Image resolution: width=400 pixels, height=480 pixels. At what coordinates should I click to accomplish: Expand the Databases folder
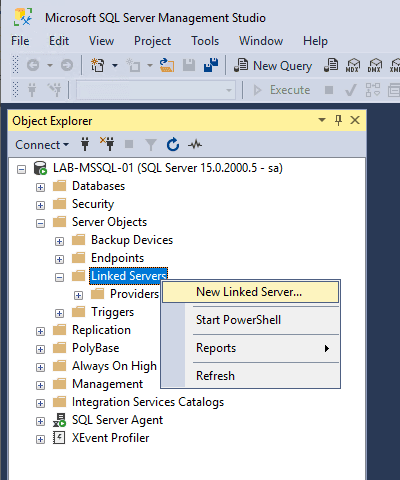pyautogui.click(x=40, y=187)
